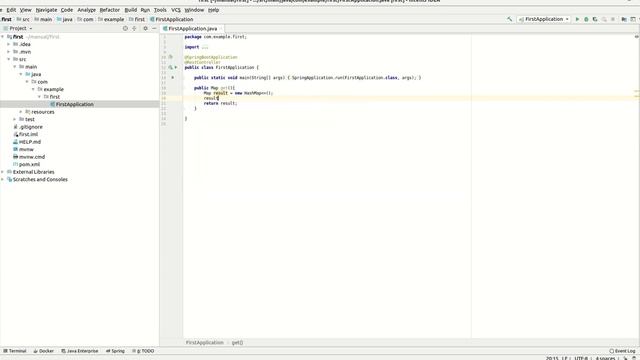Expand Scratches and Consoles node
This screenshot has height=360, width=640.
[x=3, y=179]
